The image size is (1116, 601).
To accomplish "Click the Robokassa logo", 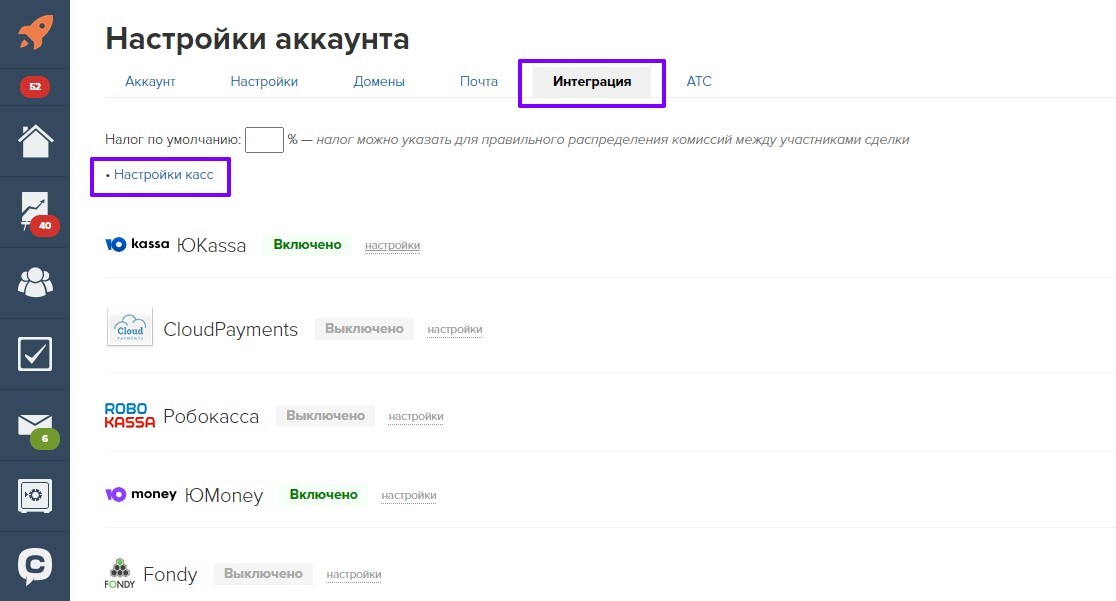I will tap(130, 416).
